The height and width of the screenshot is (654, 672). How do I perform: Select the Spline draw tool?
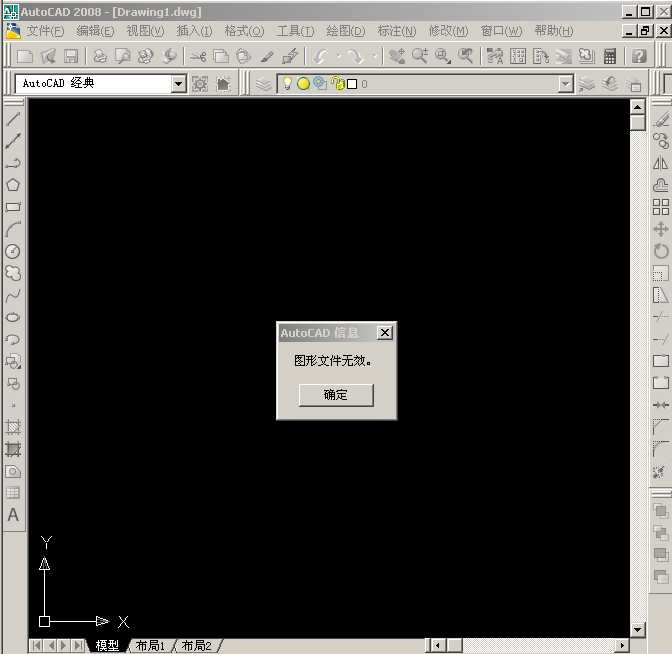point(13,295)
